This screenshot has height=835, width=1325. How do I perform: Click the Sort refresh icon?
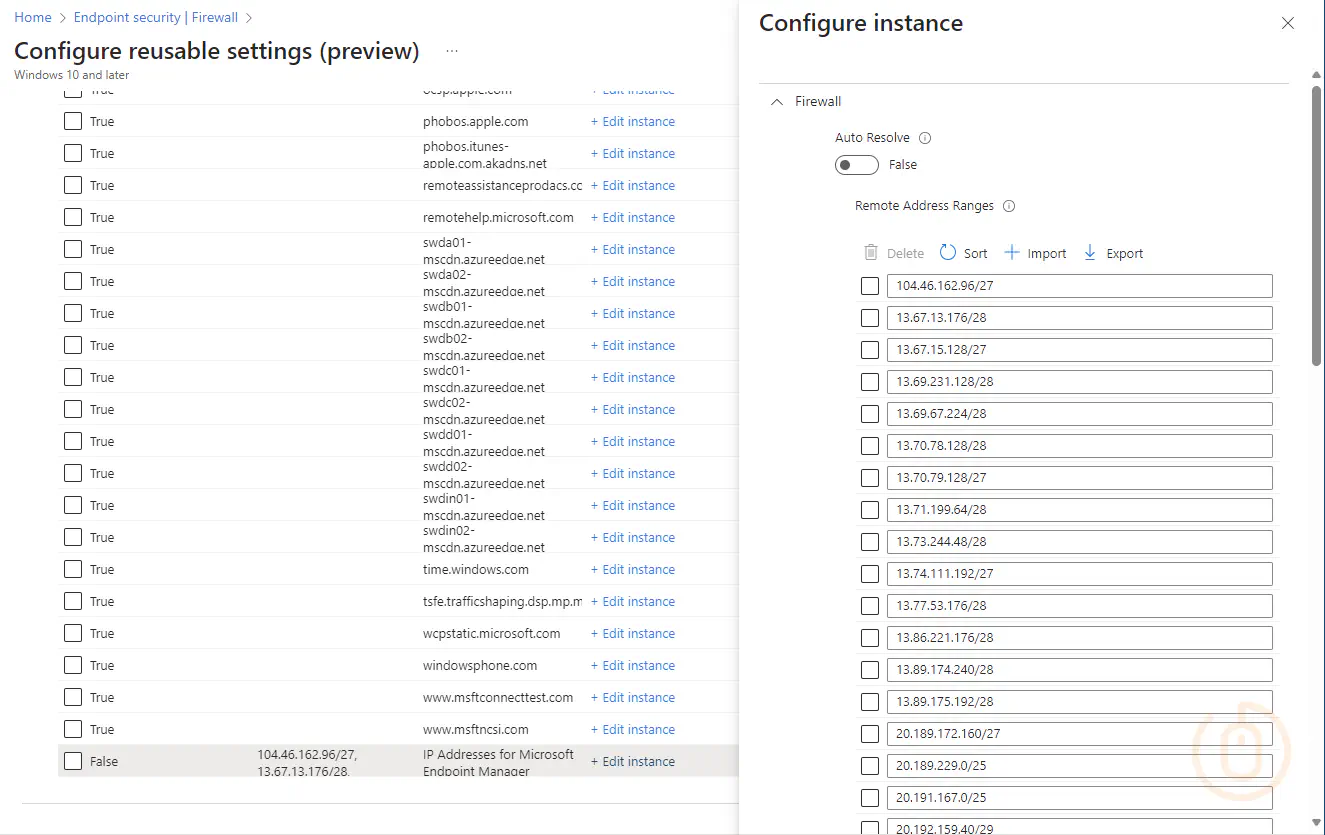tap(948, 253)
